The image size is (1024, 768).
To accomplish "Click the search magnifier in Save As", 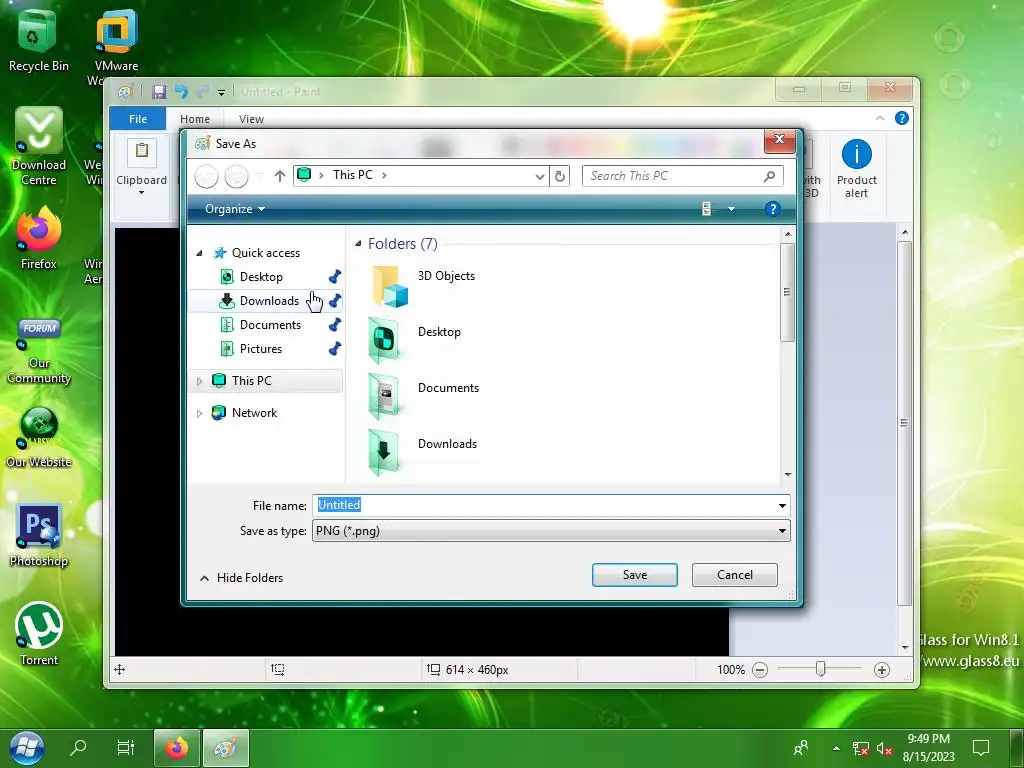I will pos(769,176).
